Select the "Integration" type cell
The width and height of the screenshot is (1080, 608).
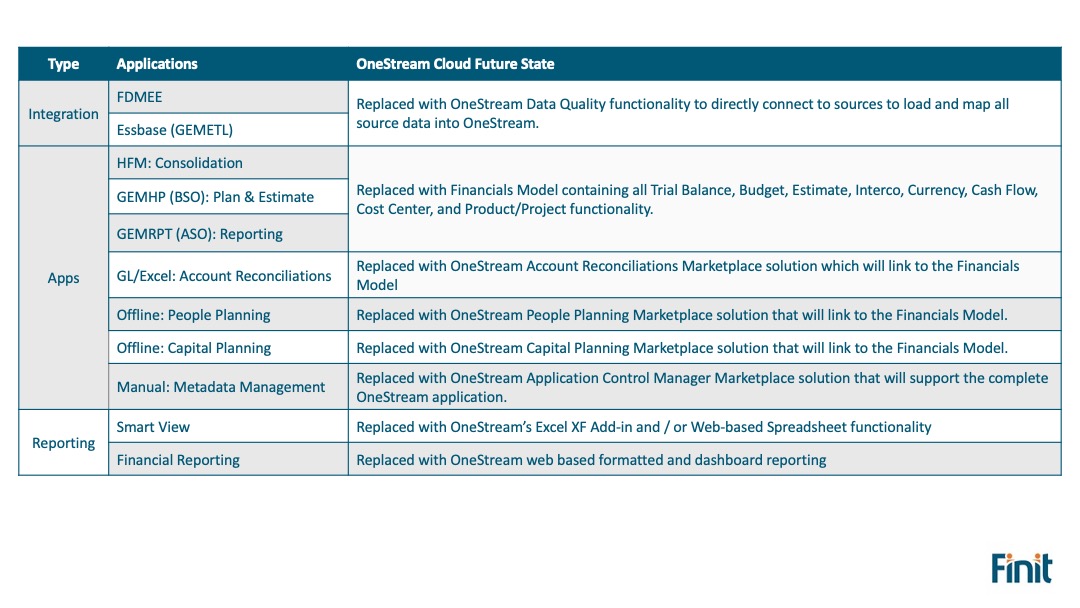pos(63,114)
